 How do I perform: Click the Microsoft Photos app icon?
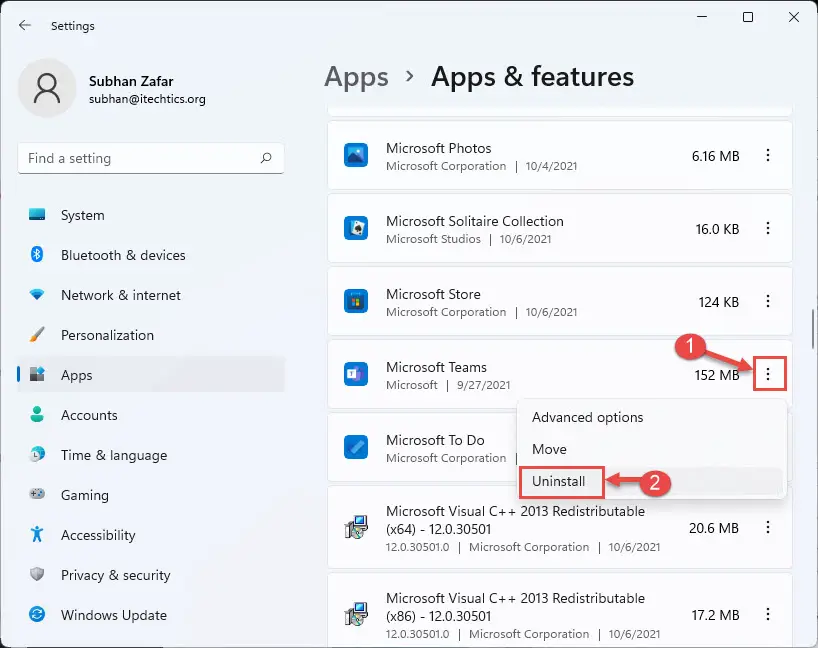click(356, 155)
